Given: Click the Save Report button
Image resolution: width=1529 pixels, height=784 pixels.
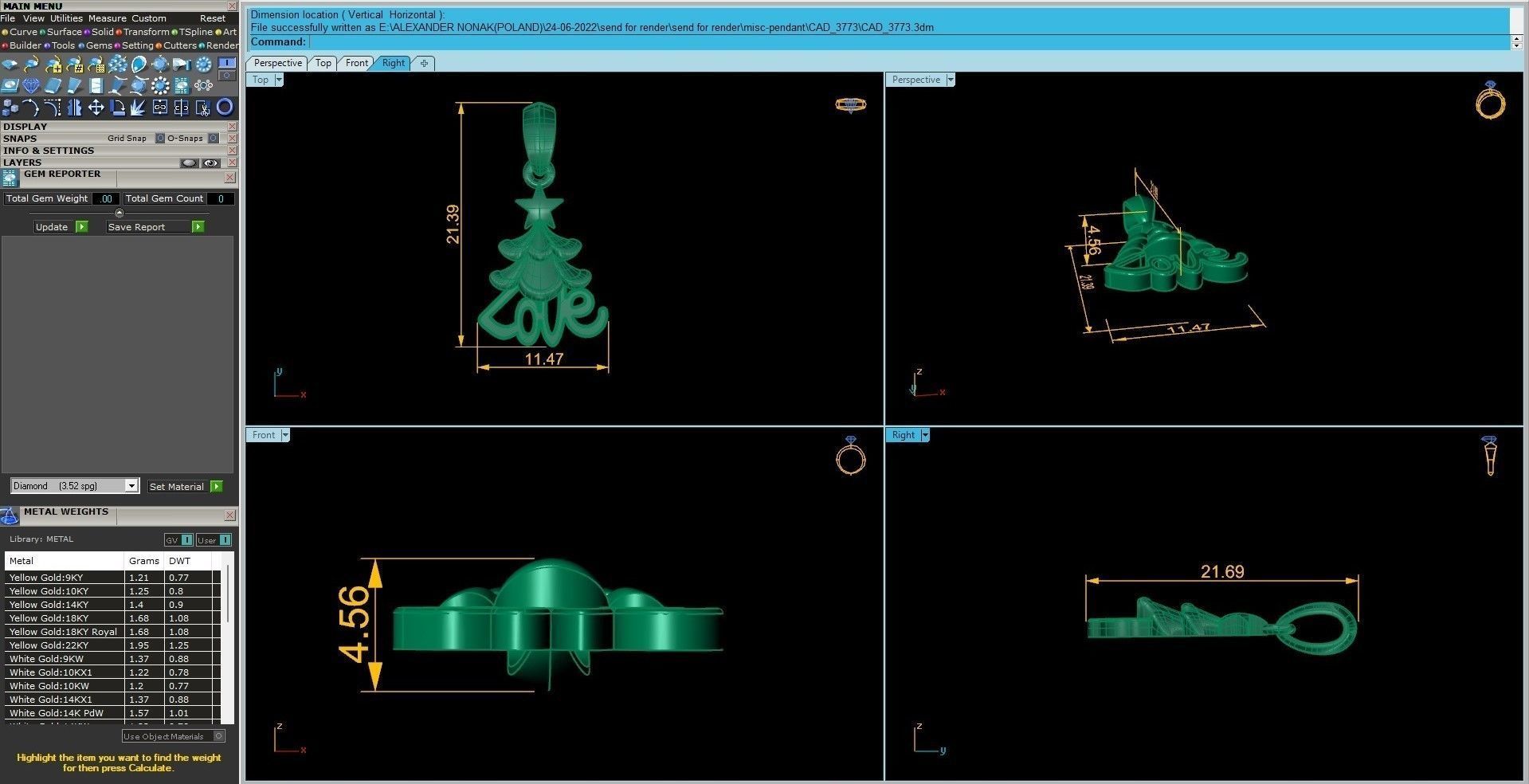Looking at the screenshot, I should [x=155, y=227].
